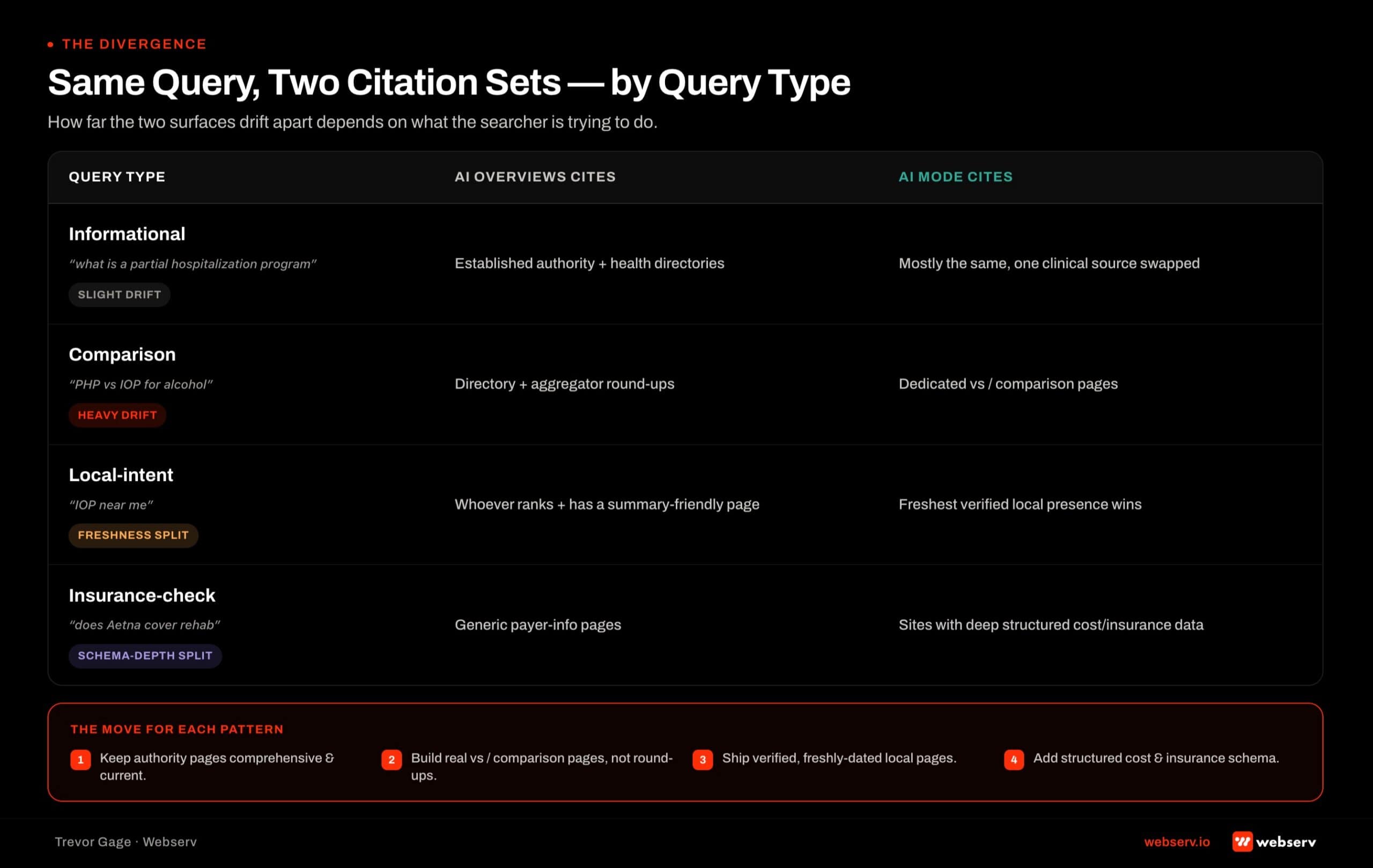Click "Directory + aggregator round-ups" cell
The height and width of the screenshot is (868, 1373).
pyautogui.click(x=564, y=383)
